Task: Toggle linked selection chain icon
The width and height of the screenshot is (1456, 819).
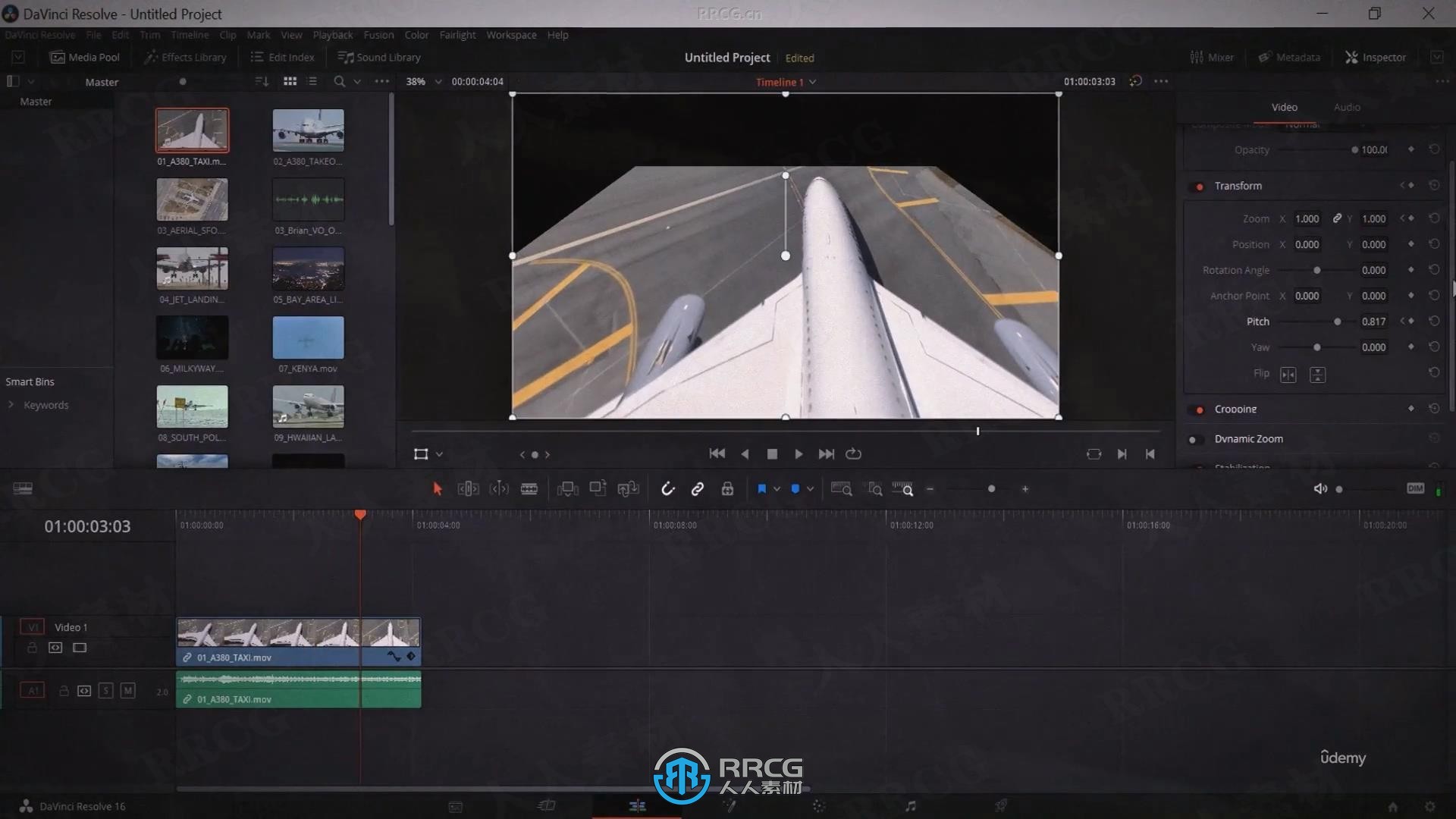Action: coord(698,489)
